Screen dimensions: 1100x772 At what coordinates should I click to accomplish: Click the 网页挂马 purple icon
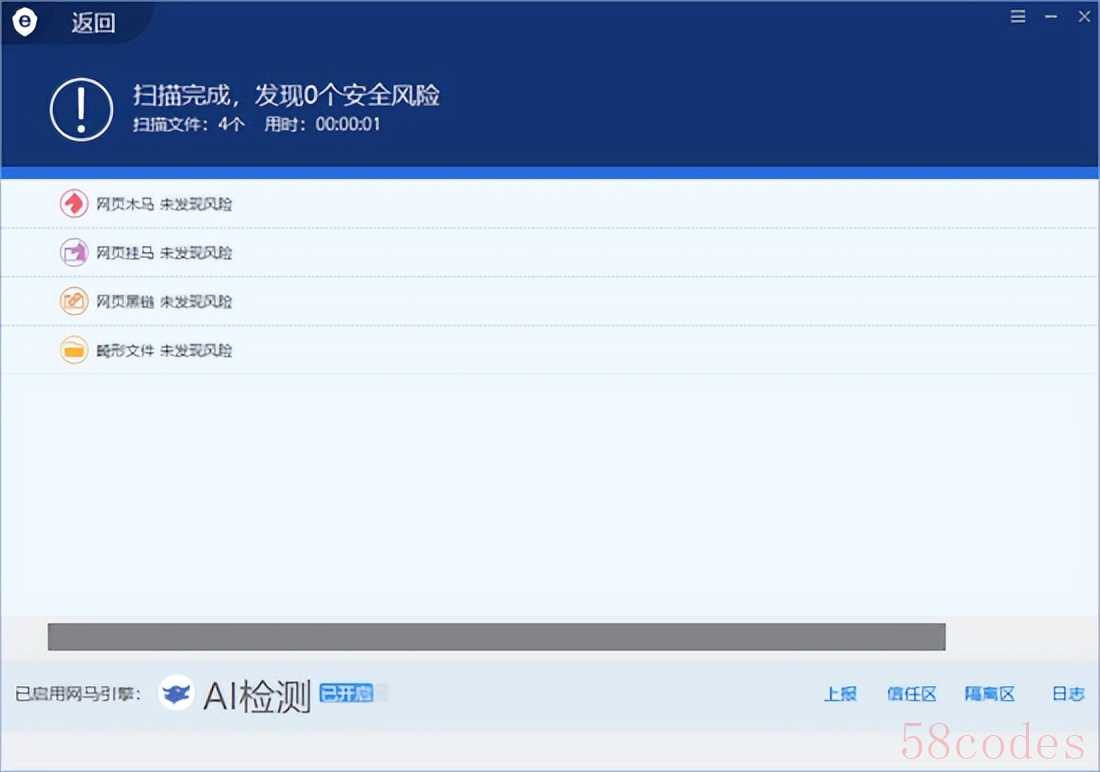point(74,253)
